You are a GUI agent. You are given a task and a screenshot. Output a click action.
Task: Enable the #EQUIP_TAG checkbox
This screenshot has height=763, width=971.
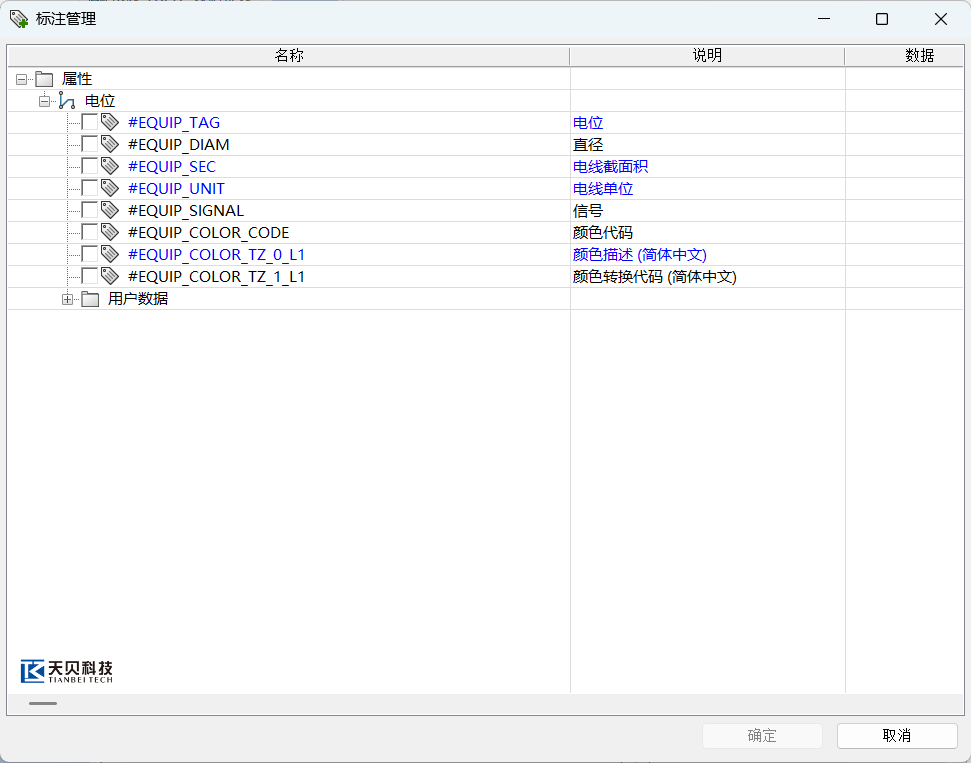(89, 122)
